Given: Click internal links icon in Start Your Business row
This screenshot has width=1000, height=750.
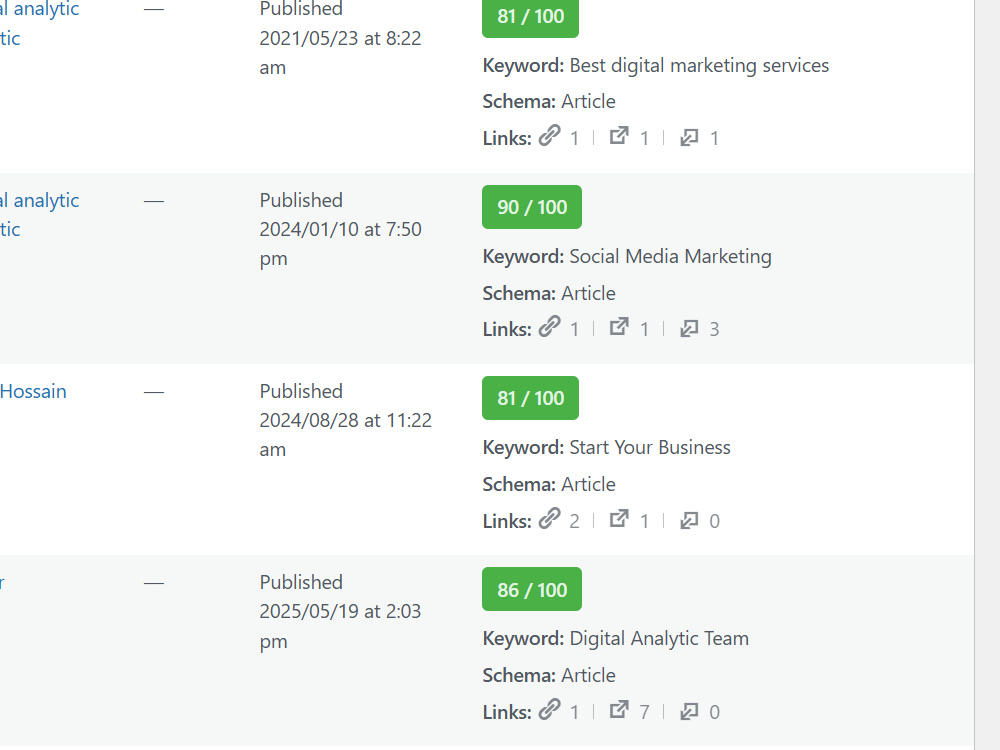Looking at the screenshot, I should (x=549, y=518).
